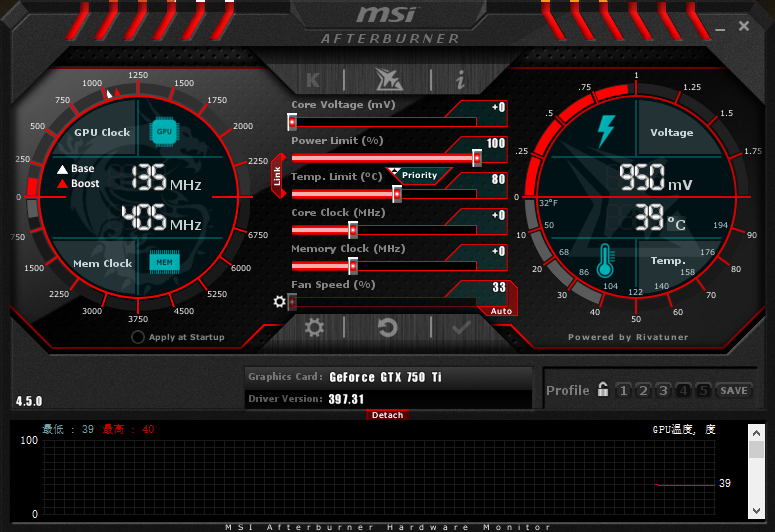775x532 pixels.
Task: Click the monitor scrollbar thumb
Action: pyautogui.click(x=756, y=449)
